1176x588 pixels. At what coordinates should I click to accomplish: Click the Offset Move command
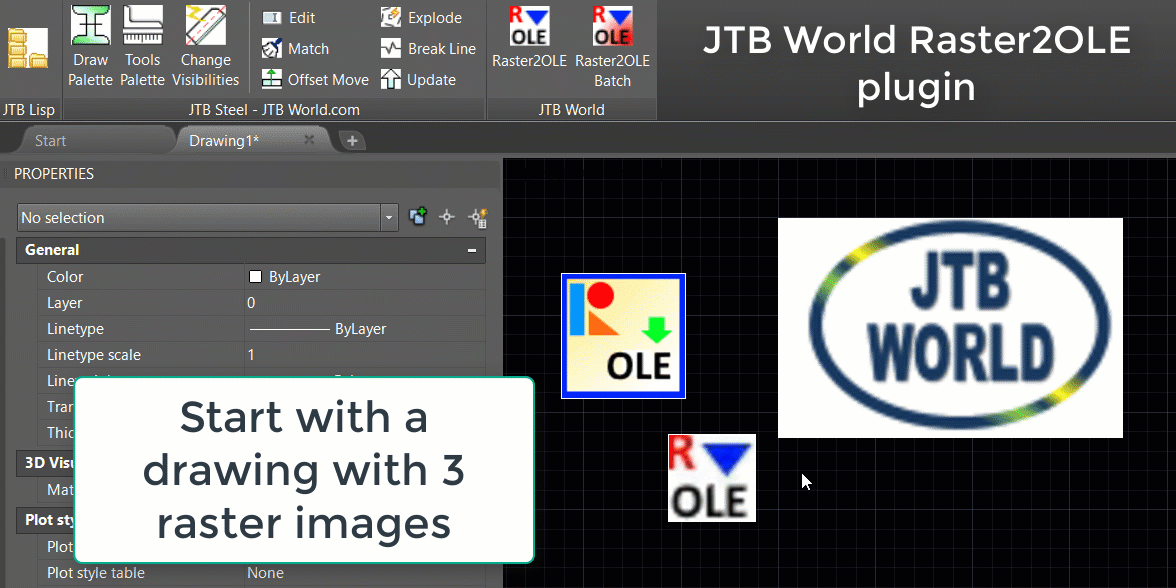tap(315, 80)
